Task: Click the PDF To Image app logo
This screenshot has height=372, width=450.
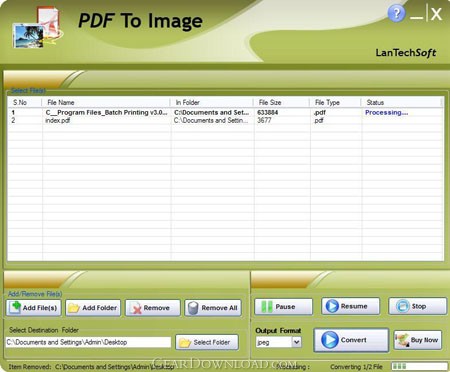Action: coord(38,28)
